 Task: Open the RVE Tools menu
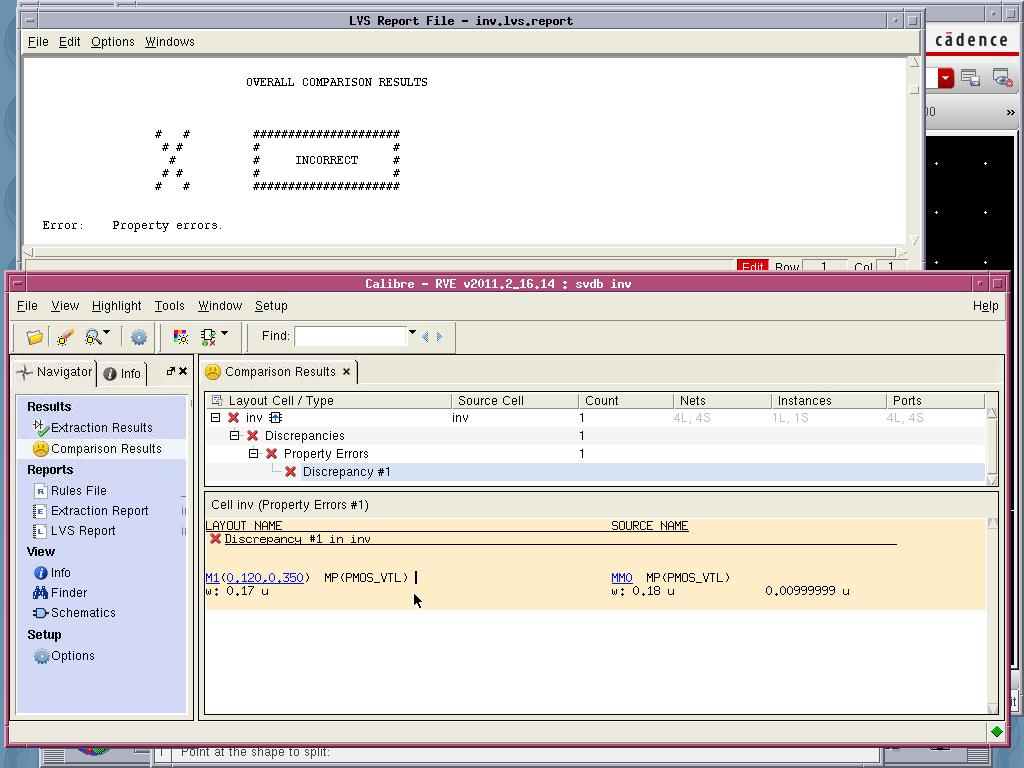pos(169,306)
